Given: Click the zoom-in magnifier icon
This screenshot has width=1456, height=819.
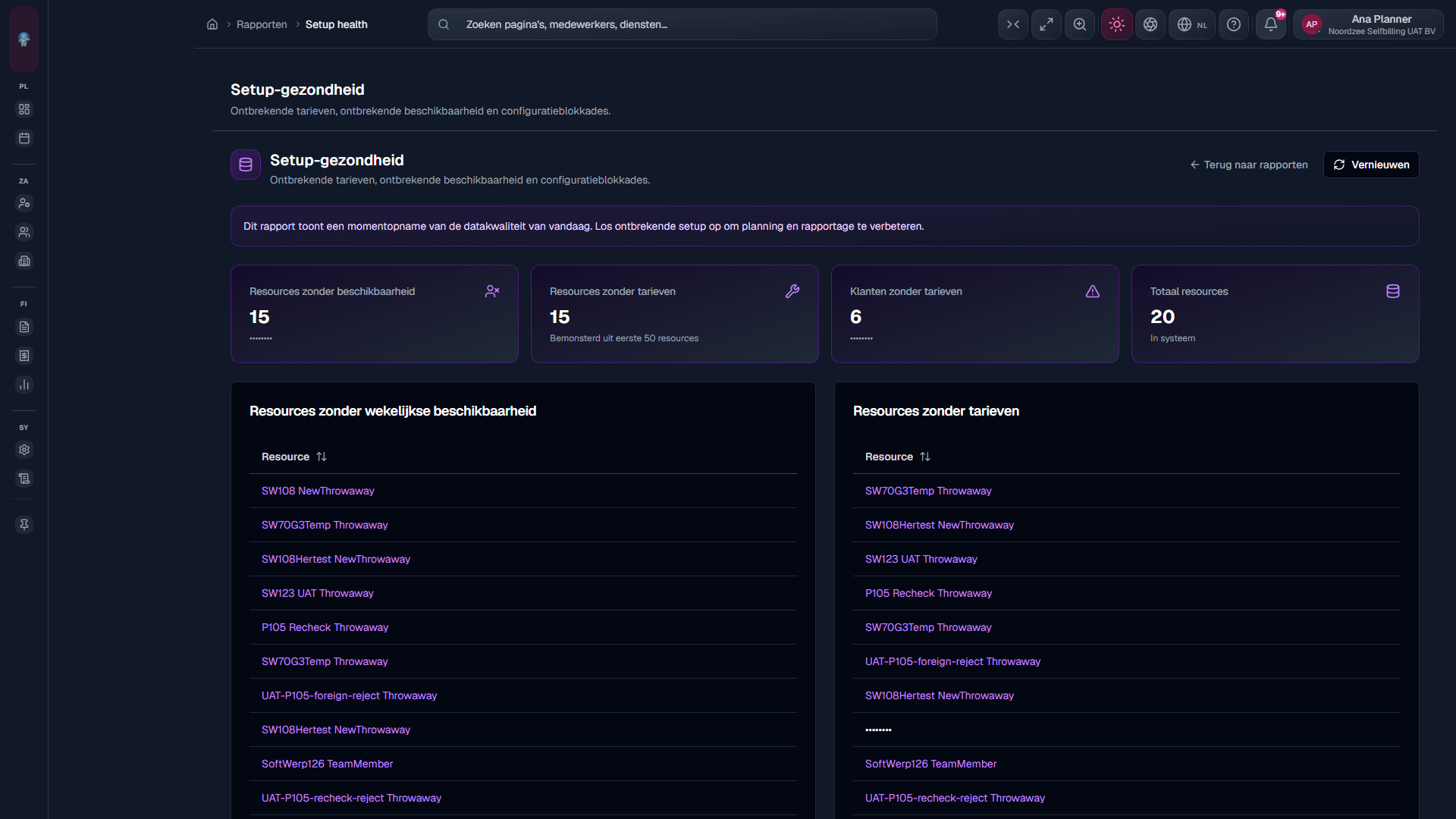Looking at the screenshot, I should pyautogui.click(x=1080, y=24).
